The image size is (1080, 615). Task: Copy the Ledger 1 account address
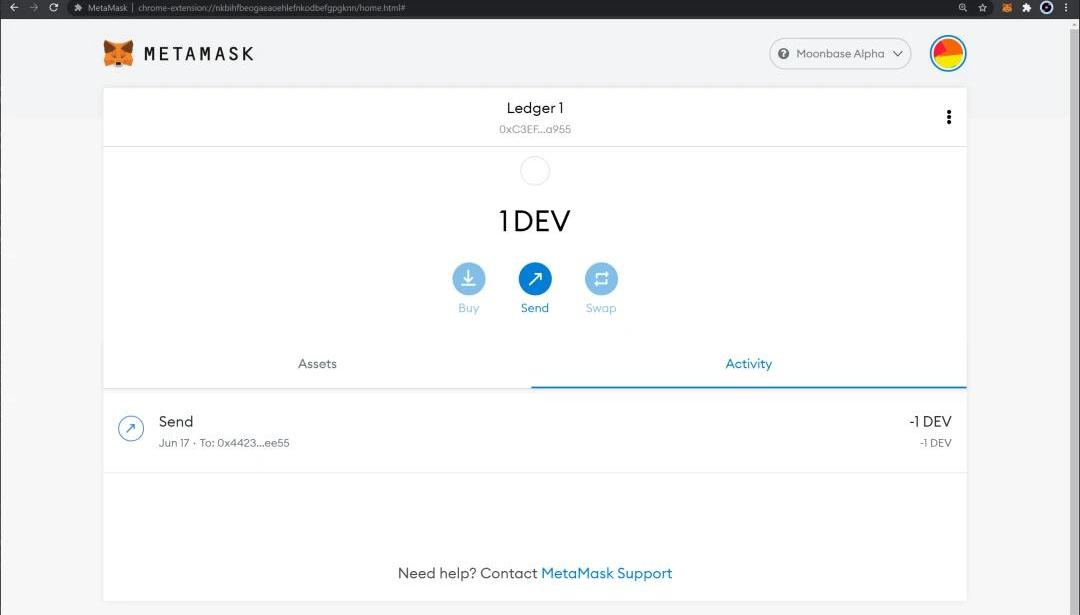point(535,129)
